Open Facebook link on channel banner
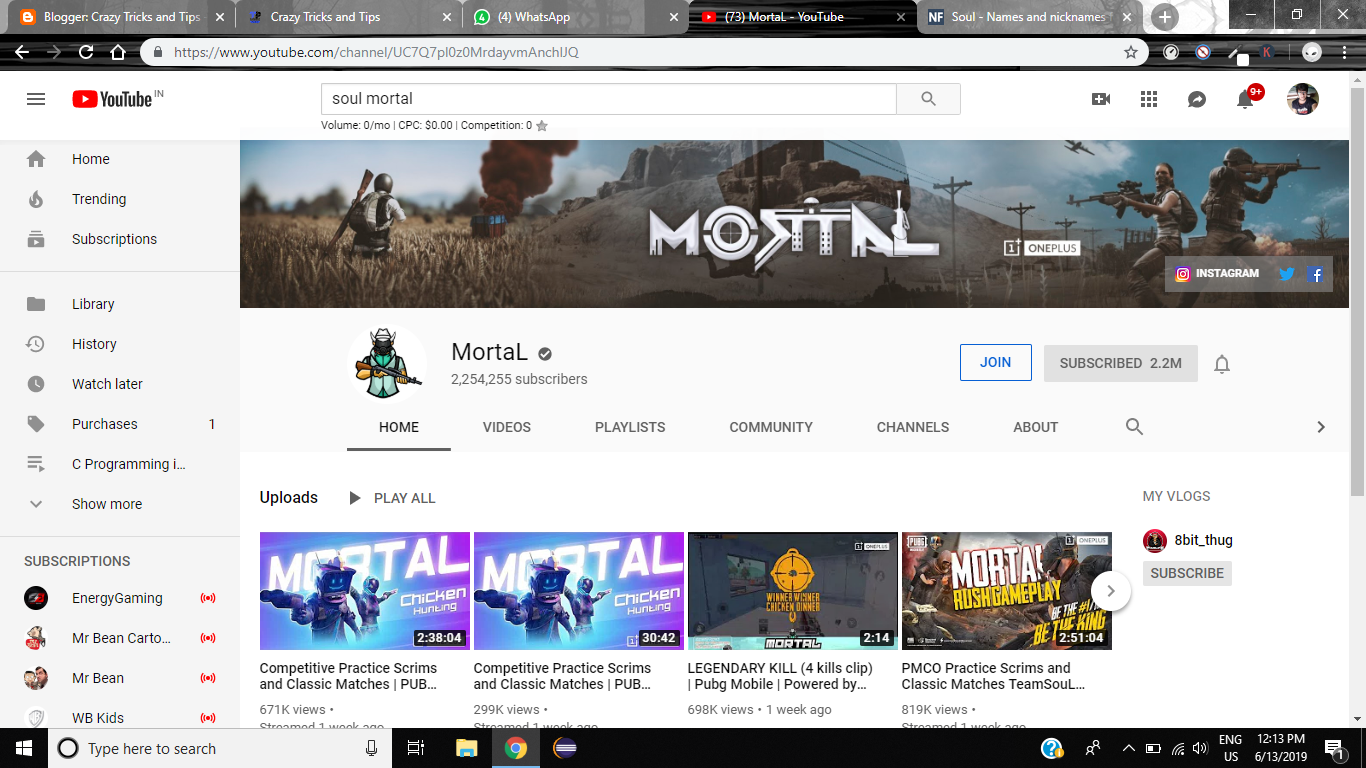This screenshot has height=768, width=1366. click(x=1316, y=274)
